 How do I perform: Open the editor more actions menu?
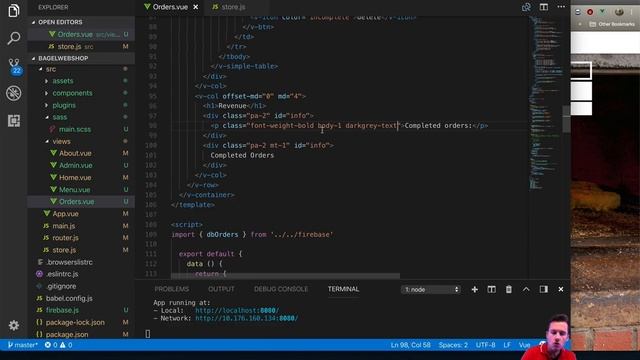pyautogui.click(x=561, y=7)
